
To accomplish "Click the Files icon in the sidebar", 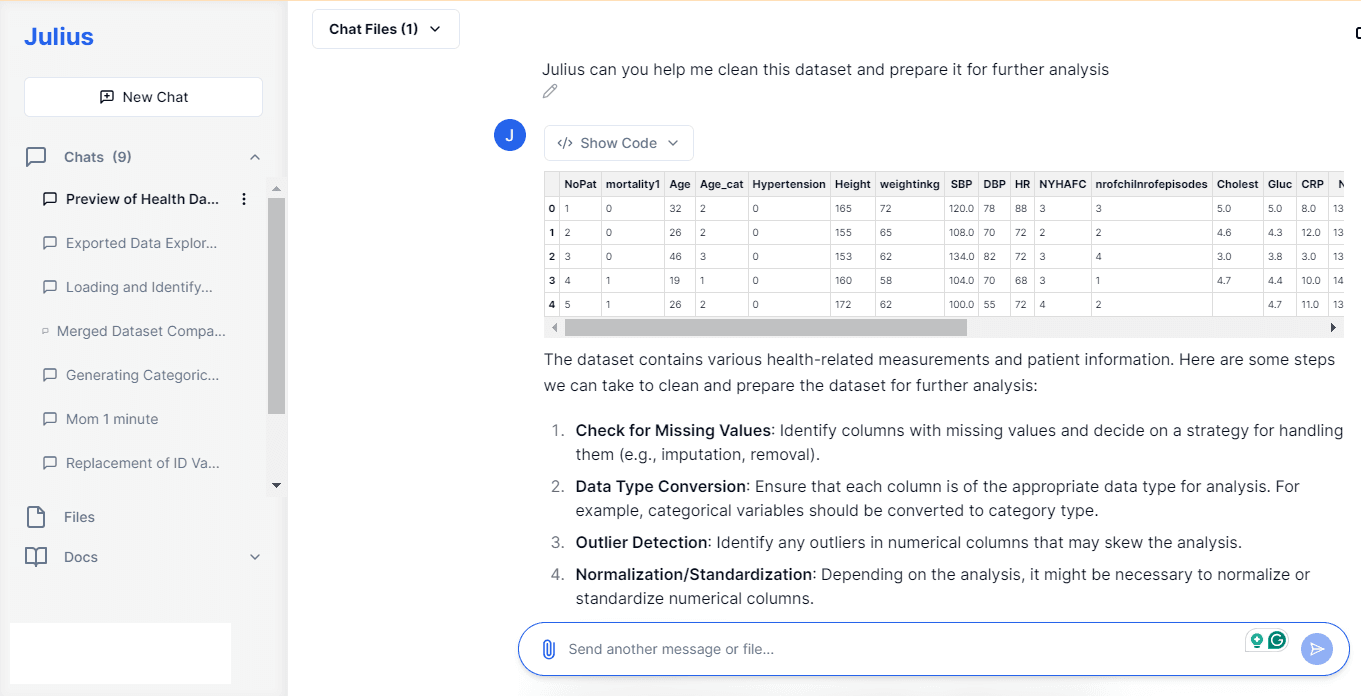I will (x=36, y=517).
